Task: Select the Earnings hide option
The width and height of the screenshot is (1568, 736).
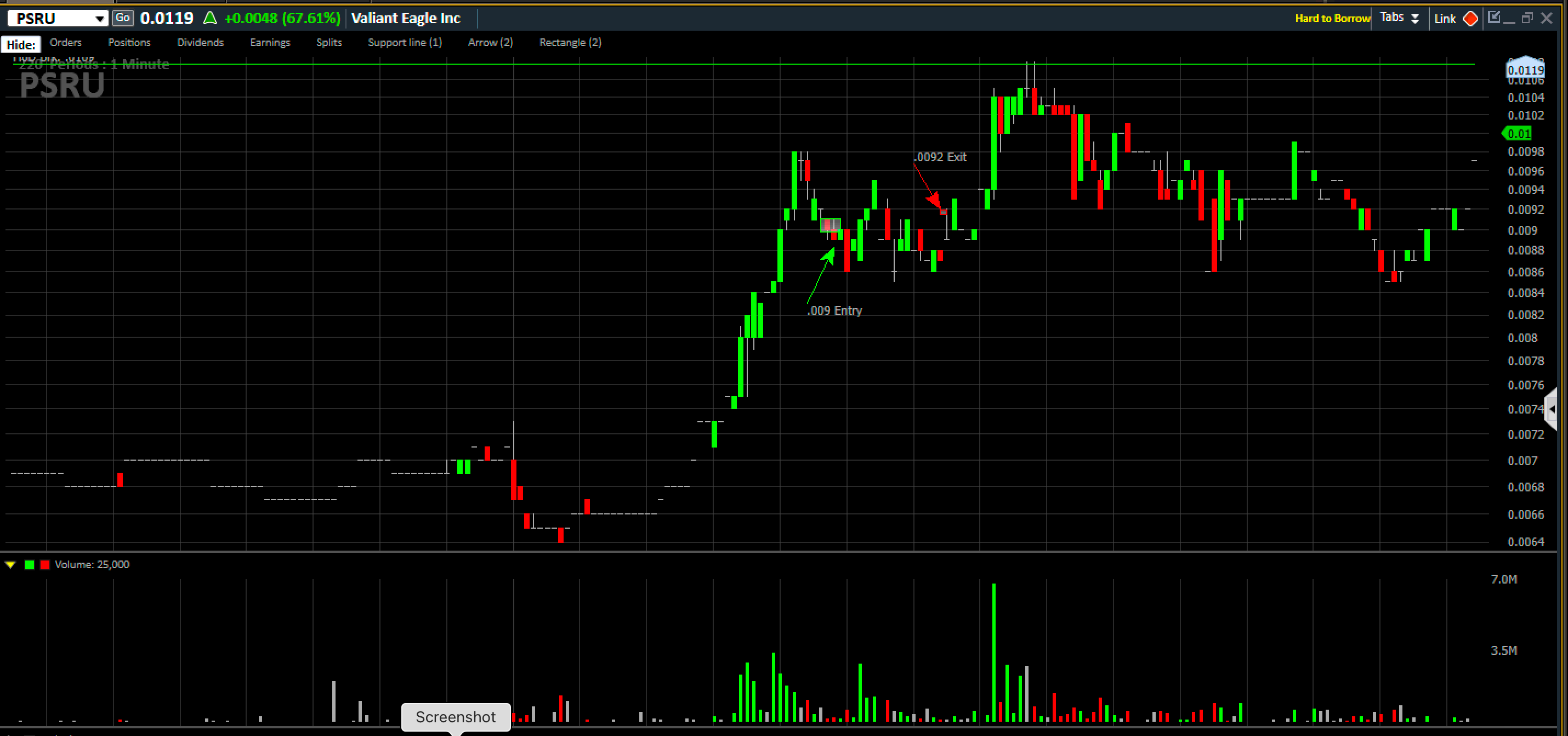Action: (x=270, y=42)
